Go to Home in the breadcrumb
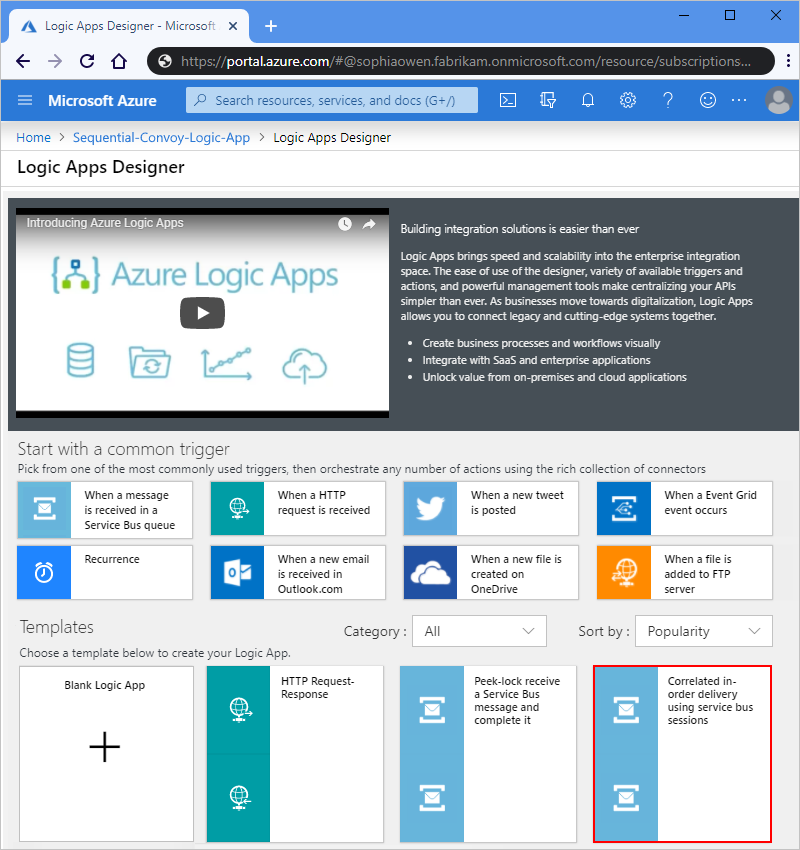The width and height of the screenshot is (800, 850). pyautogui.click(x=33, y=138)
